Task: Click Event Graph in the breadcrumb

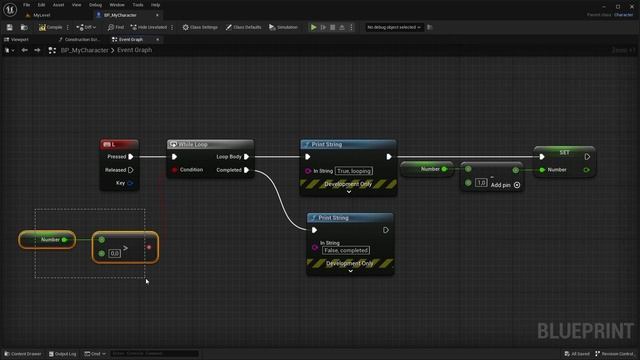Action: point(134,50)
